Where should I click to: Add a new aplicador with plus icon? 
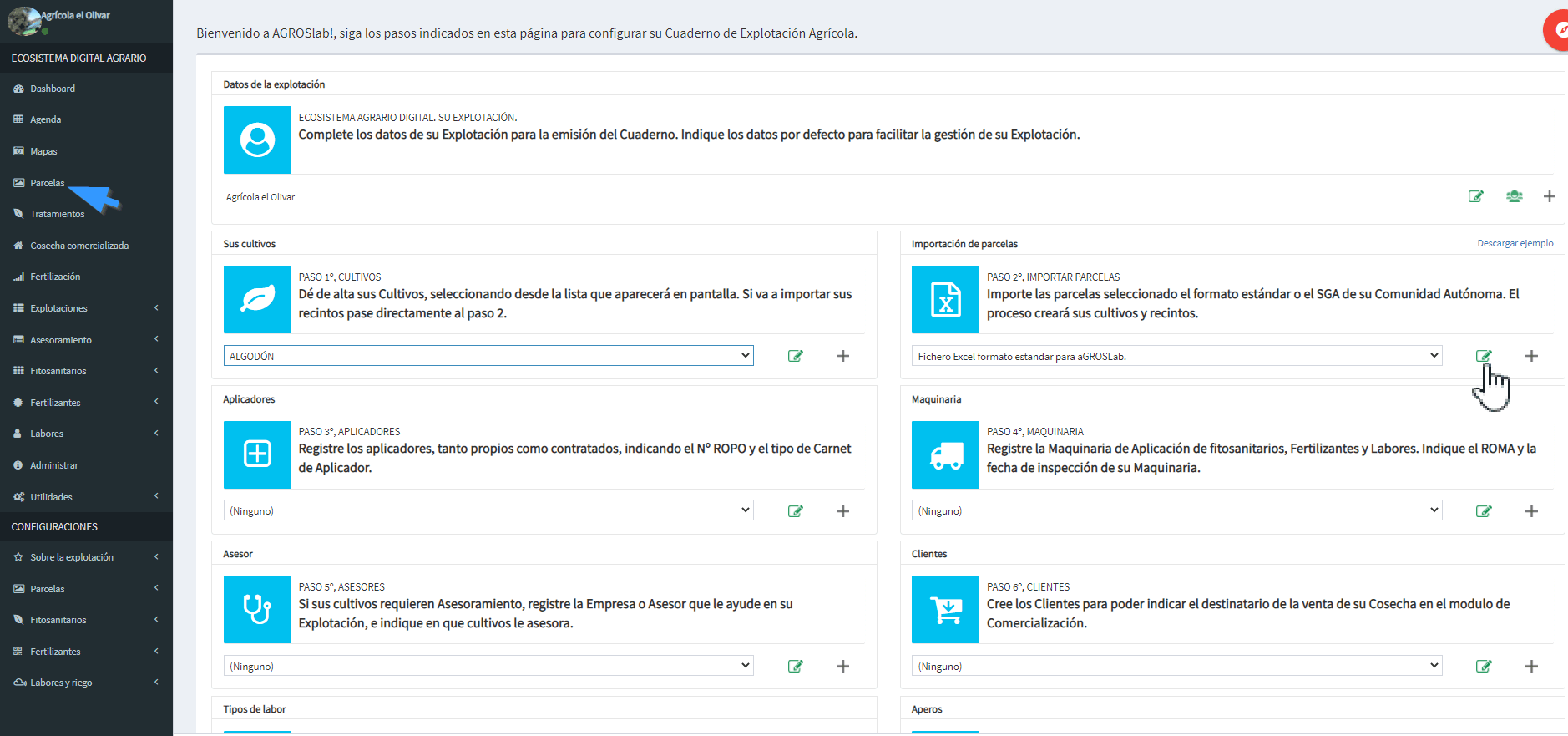pos(843,511)
